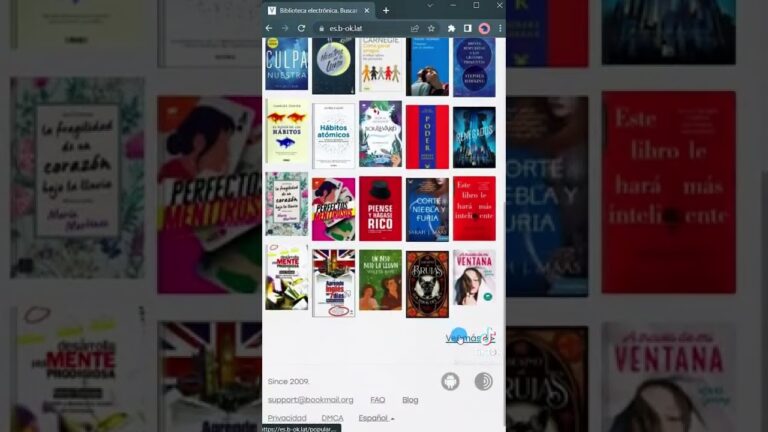Bookmark page with the star icon

tap(431, 28)
